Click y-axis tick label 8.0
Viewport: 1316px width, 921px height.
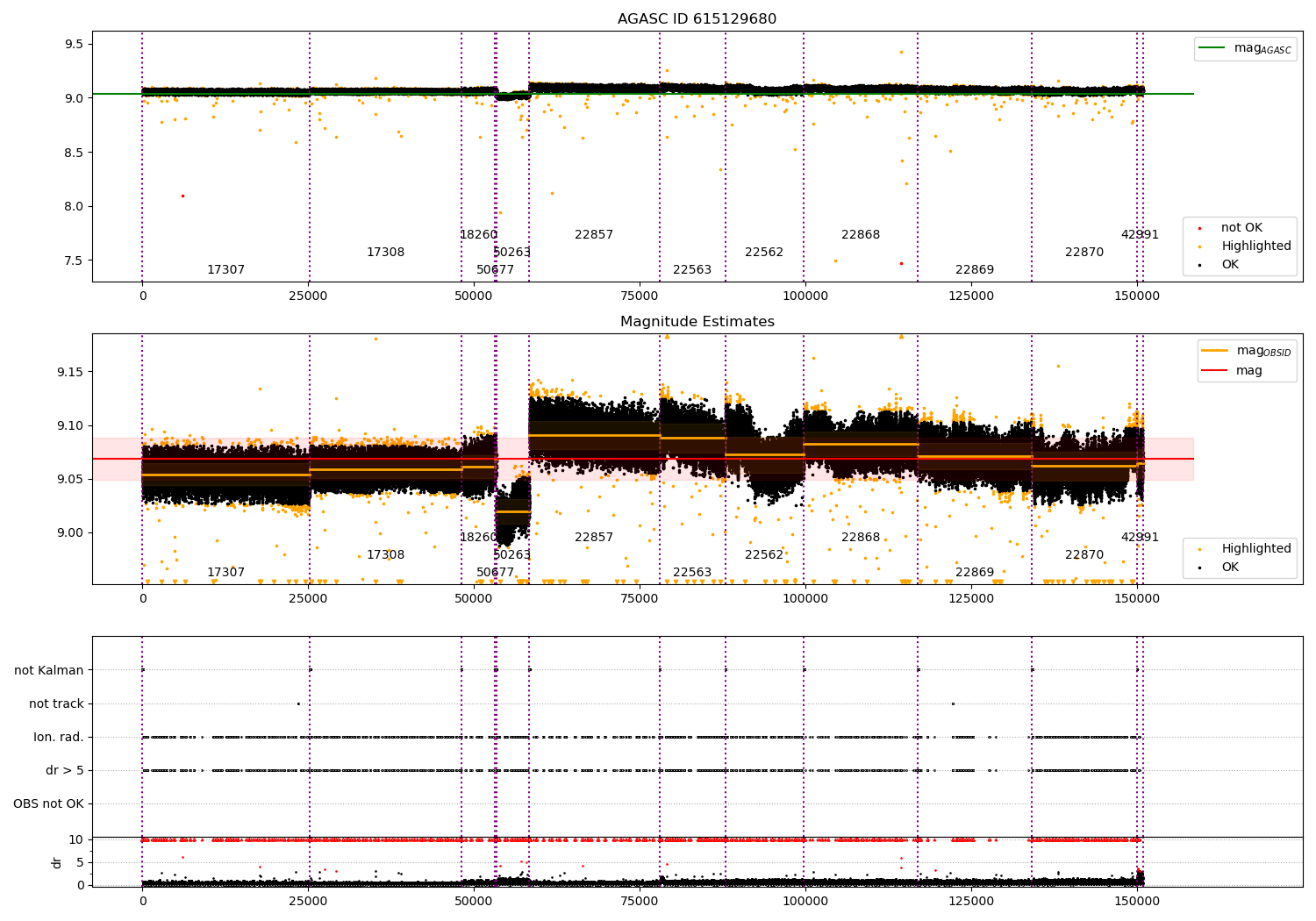75,207
